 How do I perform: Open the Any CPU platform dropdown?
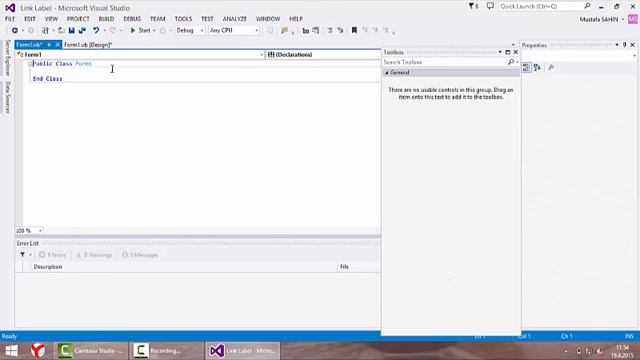coord(234,31)
